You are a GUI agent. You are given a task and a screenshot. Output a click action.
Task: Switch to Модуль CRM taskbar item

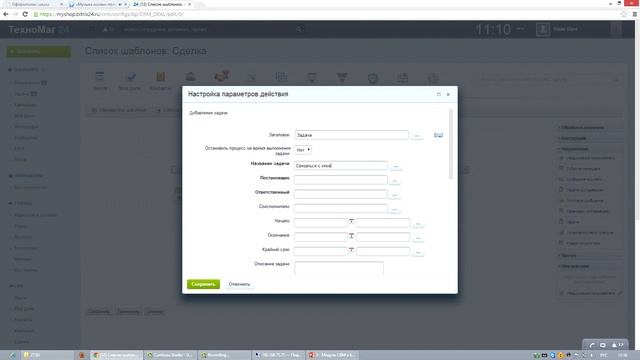tap(332, 355)
